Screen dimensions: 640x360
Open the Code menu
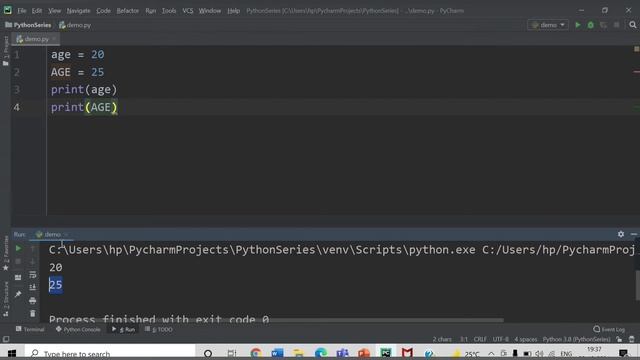(103, 11)
